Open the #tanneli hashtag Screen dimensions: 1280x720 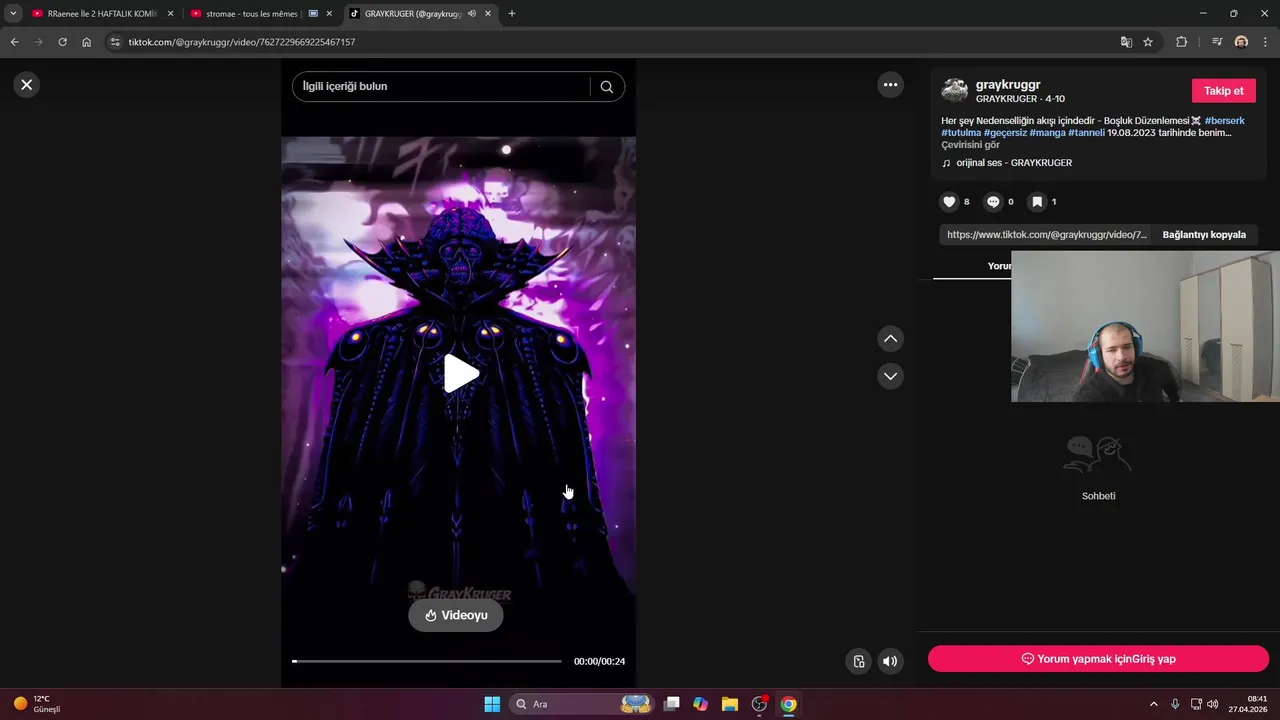[1086, 133]
